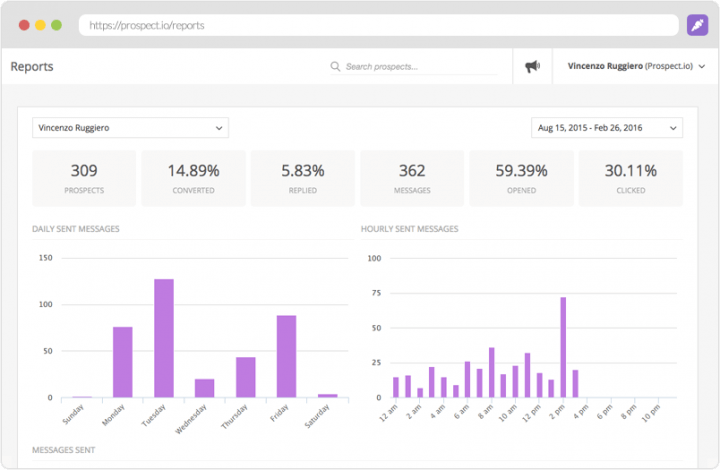Click the red window close dot
Image resolution: width=720 pixels, height=470 pixels.
pos(24,25)
